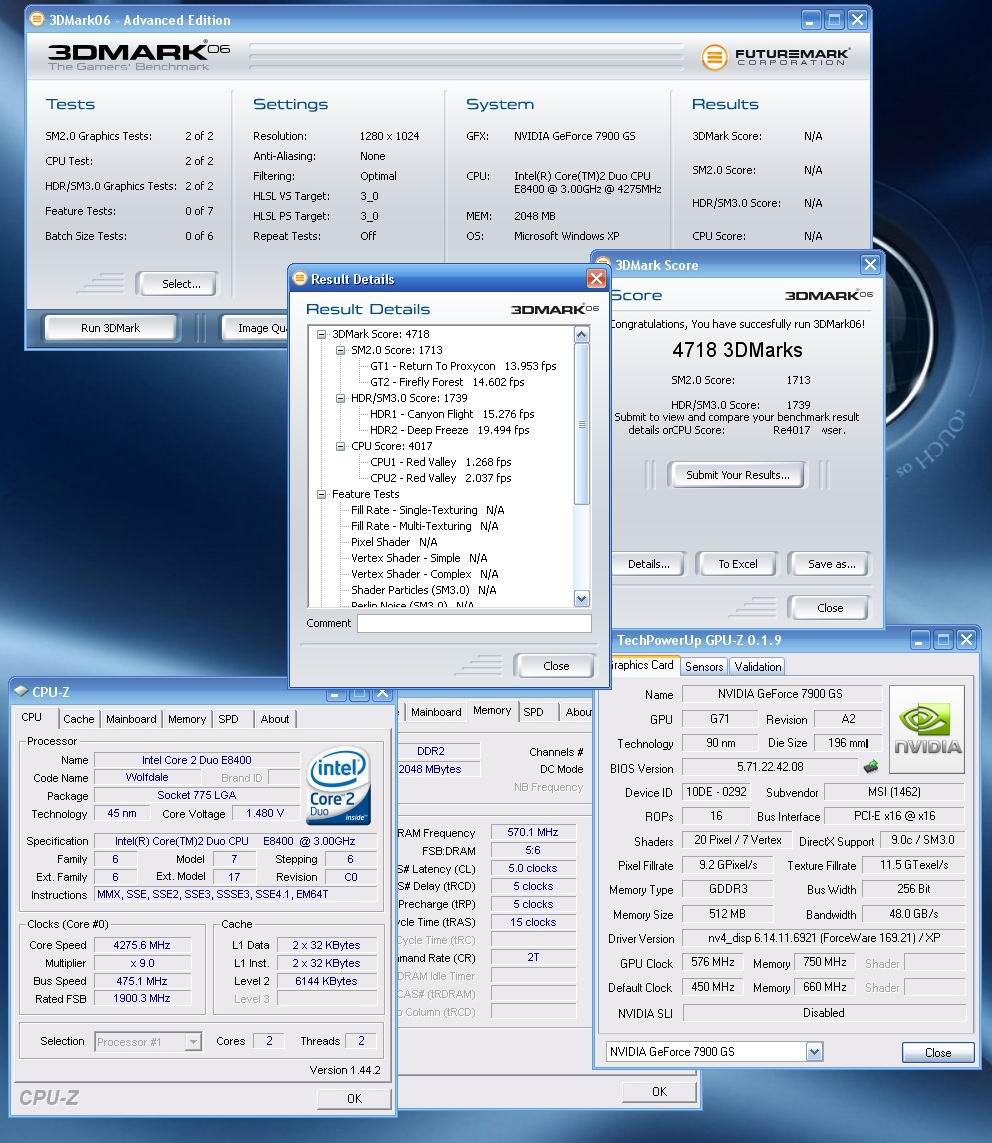This screenshot has height=1143, width=992.
Task: Click the RAM Frequency 570.1 MHz value
Action: [533, 832]
